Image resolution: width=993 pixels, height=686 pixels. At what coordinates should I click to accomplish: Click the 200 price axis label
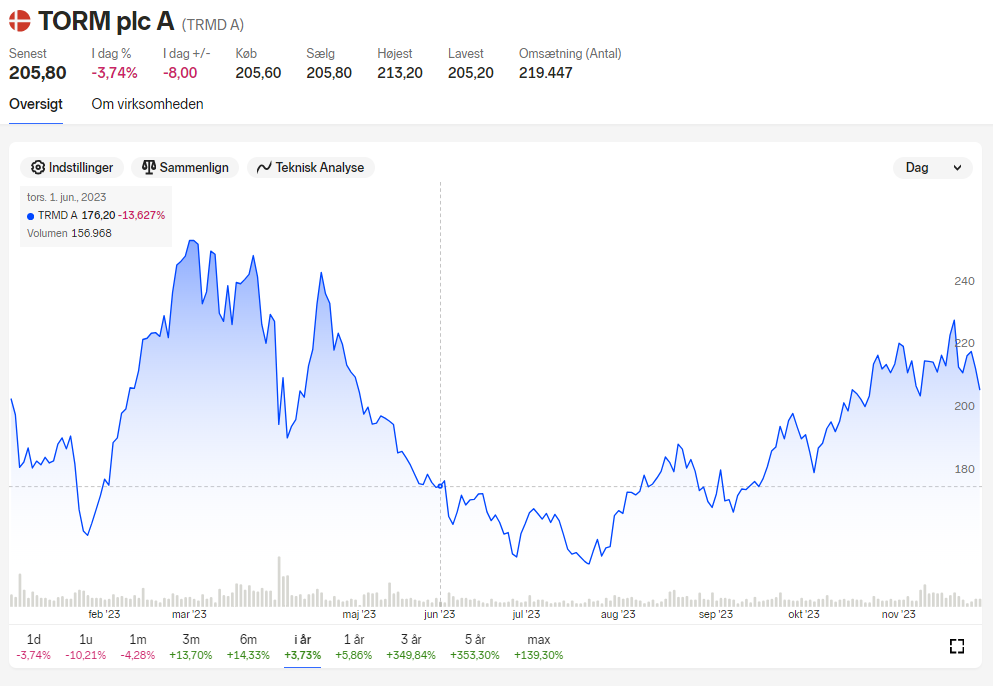(x=965, y=406)
